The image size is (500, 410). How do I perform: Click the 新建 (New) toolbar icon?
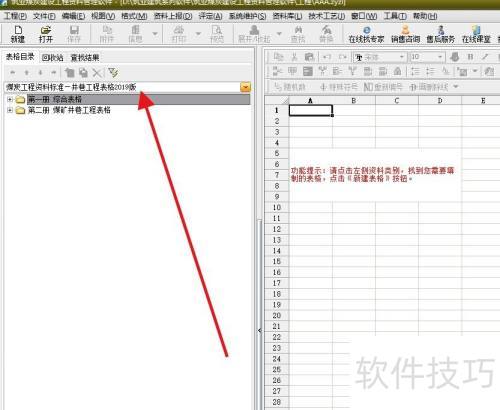click(x=18, y=34)
